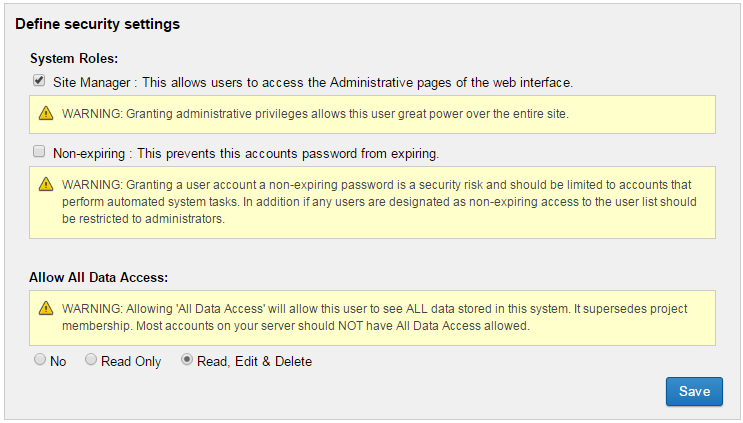Uncheck the Site Manager checkbox

(x=39, y=80)
